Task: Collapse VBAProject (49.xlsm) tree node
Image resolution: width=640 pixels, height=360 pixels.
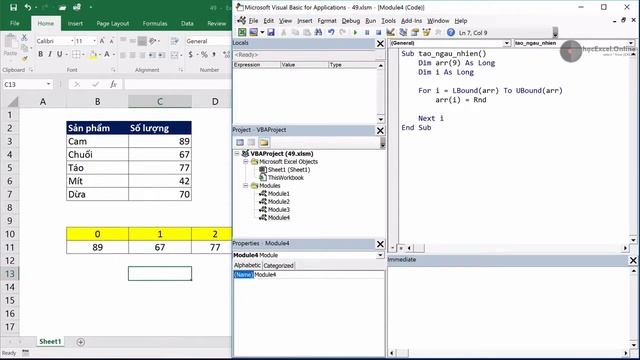Action: [237, 153]
